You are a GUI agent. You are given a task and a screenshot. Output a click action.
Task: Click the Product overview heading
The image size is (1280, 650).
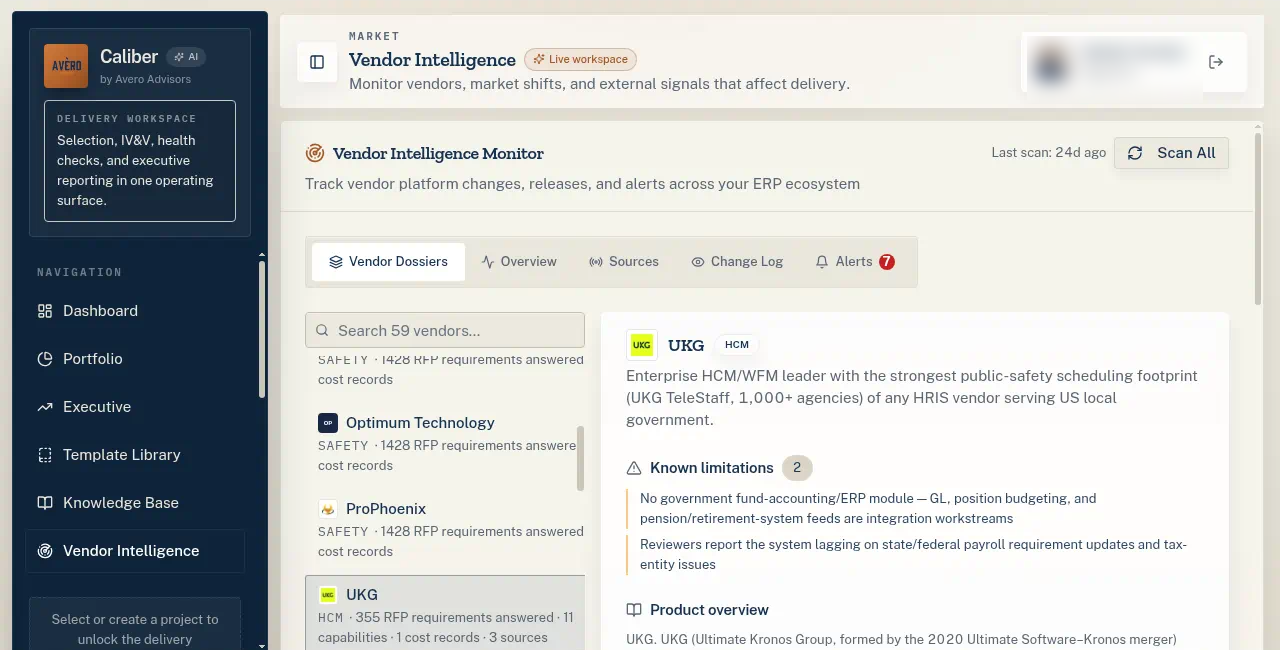pos(709,610)
